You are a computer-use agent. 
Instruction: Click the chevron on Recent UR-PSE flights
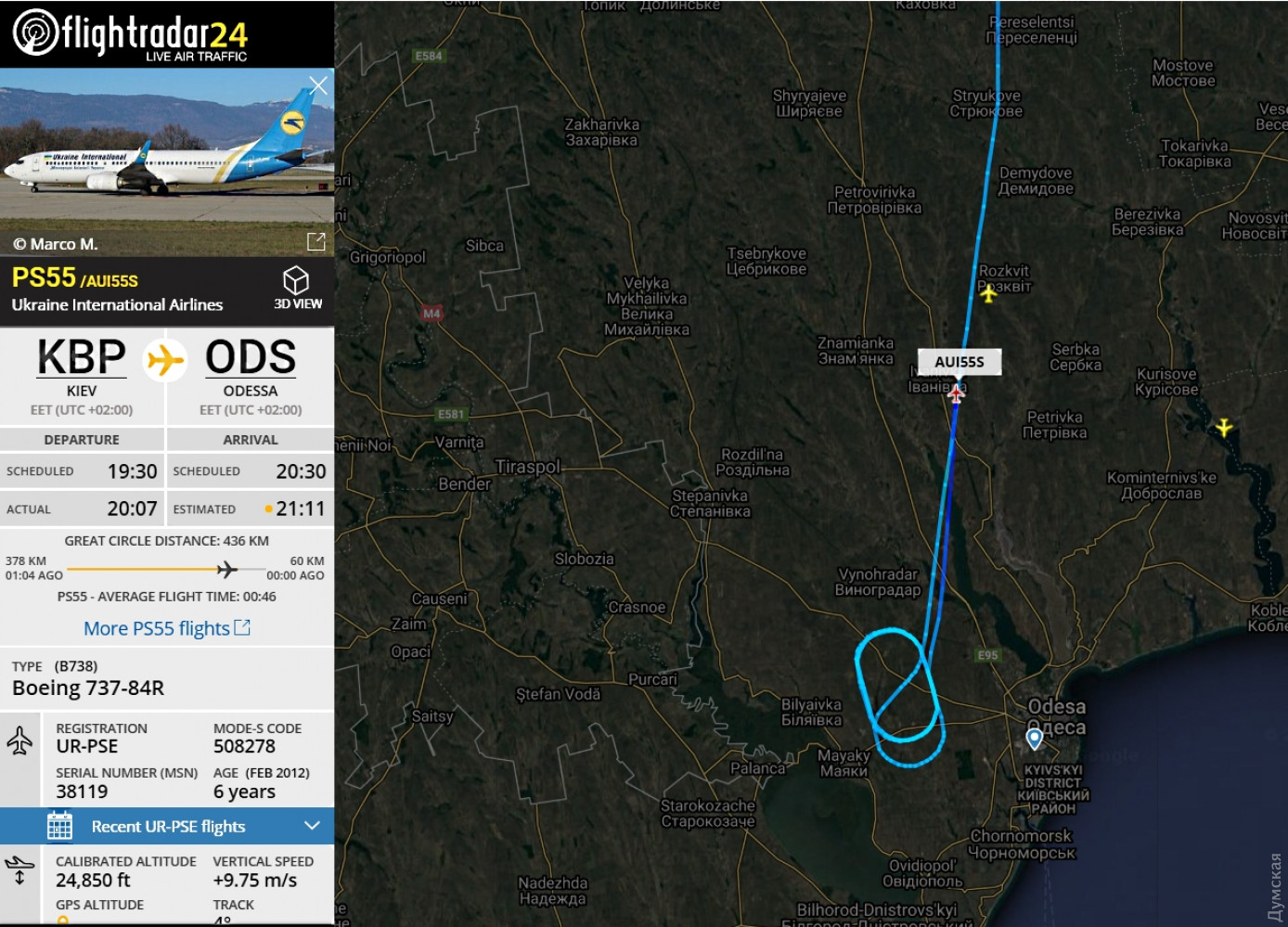[x=312, y=826]
